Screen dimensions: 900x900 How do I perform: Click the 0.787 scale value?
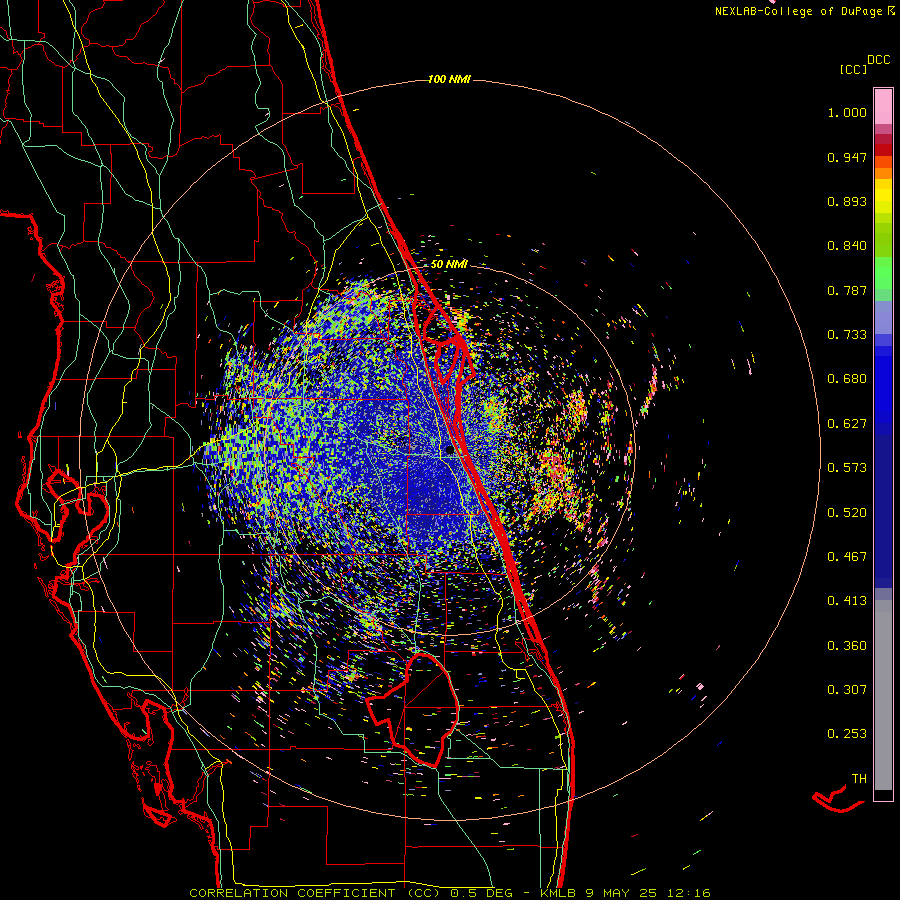pyautogui.click(x=847, y=290)
